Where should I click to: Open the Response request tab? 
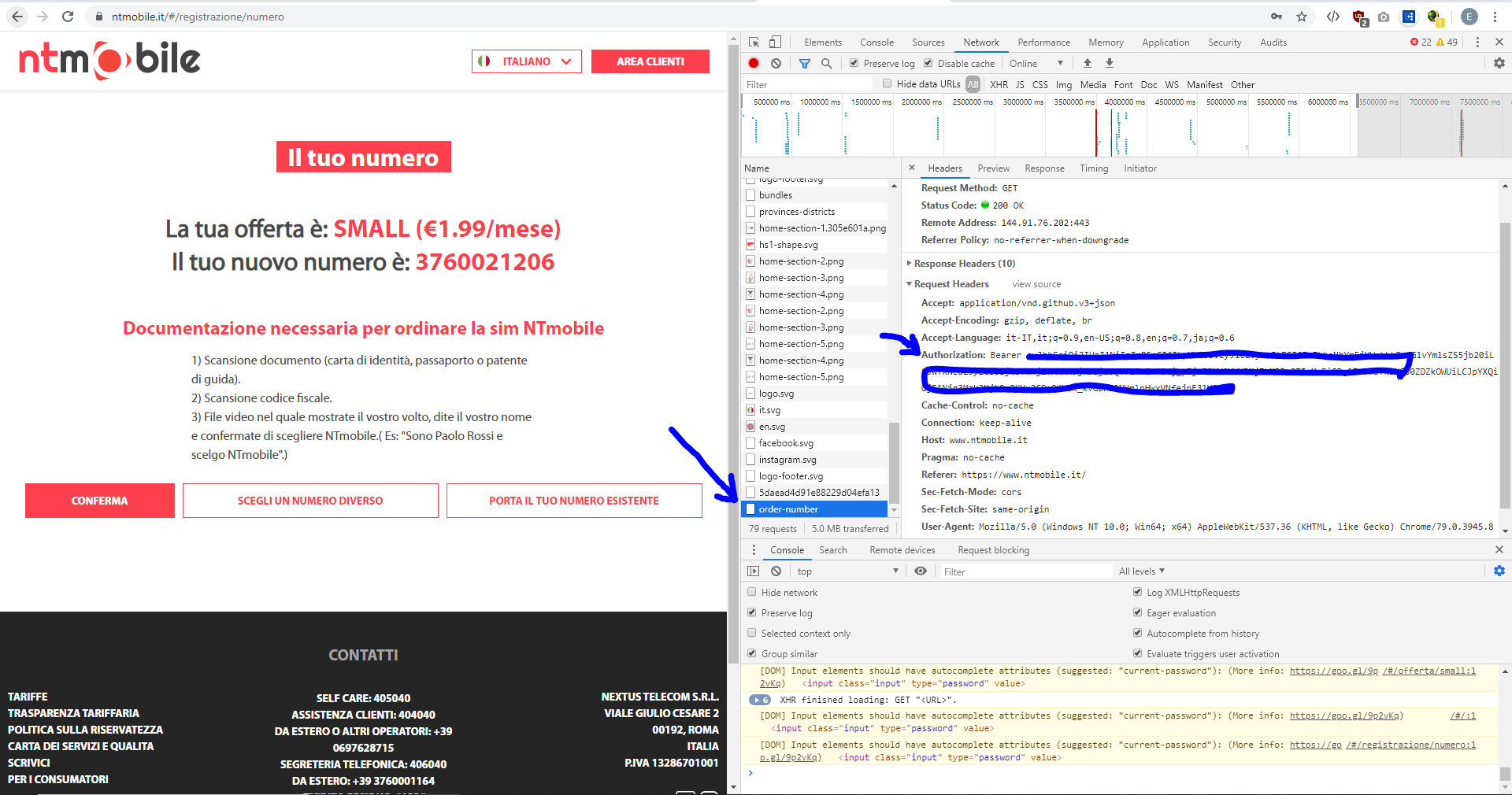coord(1044,168)
